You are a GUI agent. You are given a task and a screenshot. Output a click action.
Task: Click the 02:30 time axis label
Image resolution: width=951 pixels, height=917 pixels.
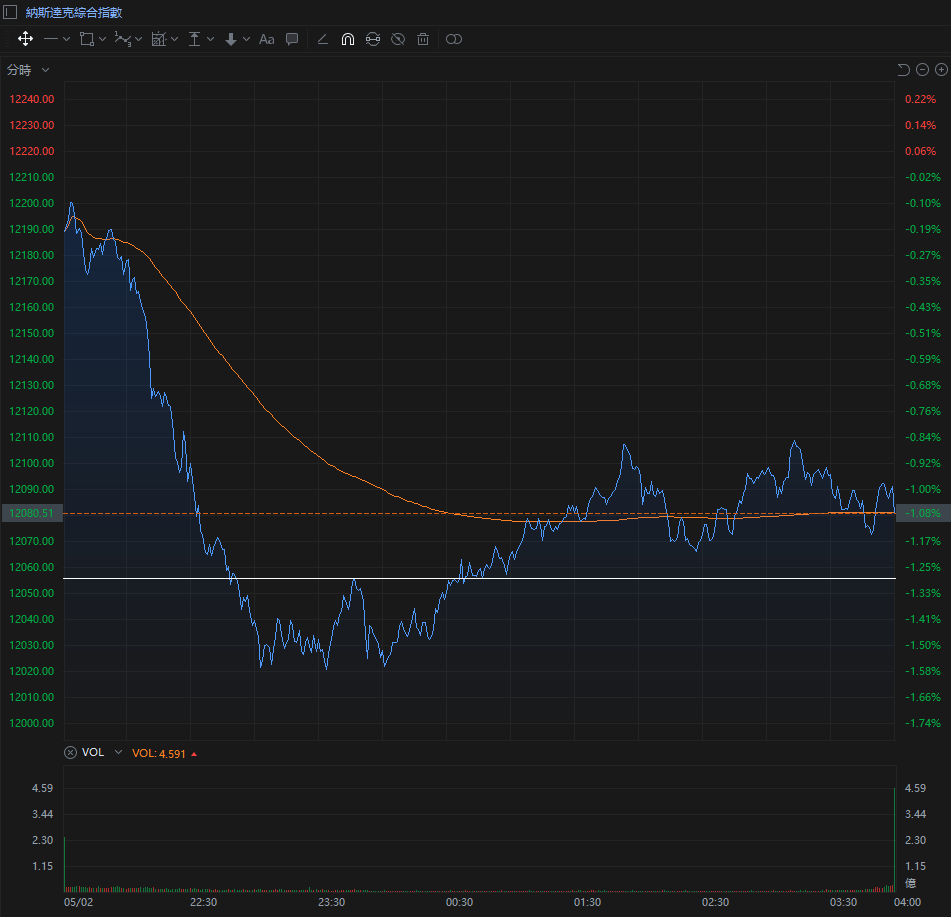coord(715,902)
